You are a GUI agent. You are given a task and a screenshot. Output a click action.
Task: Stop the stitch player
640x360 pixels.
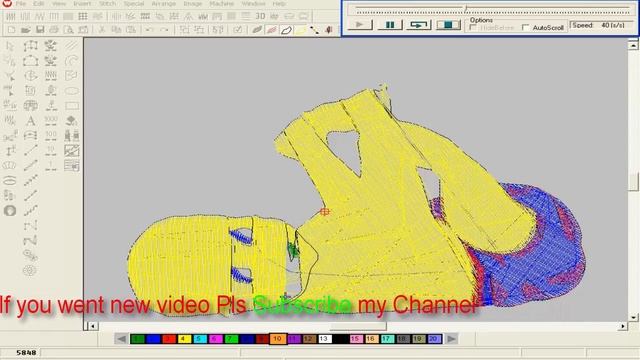[448, 25]
